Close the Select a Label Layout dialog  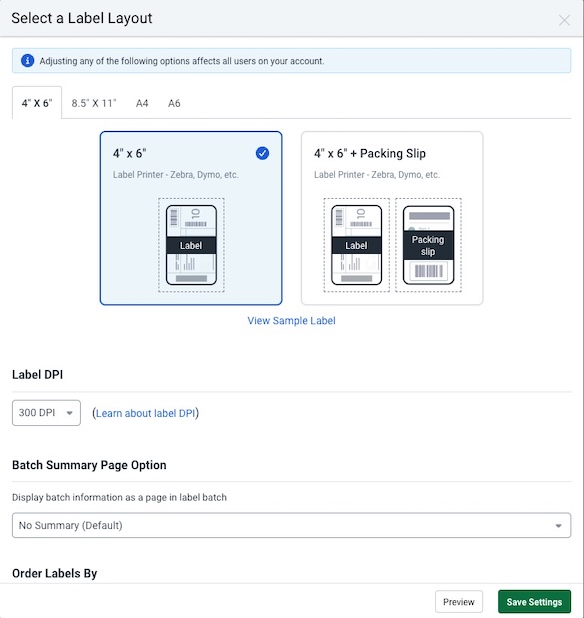(x=564, y=20)
